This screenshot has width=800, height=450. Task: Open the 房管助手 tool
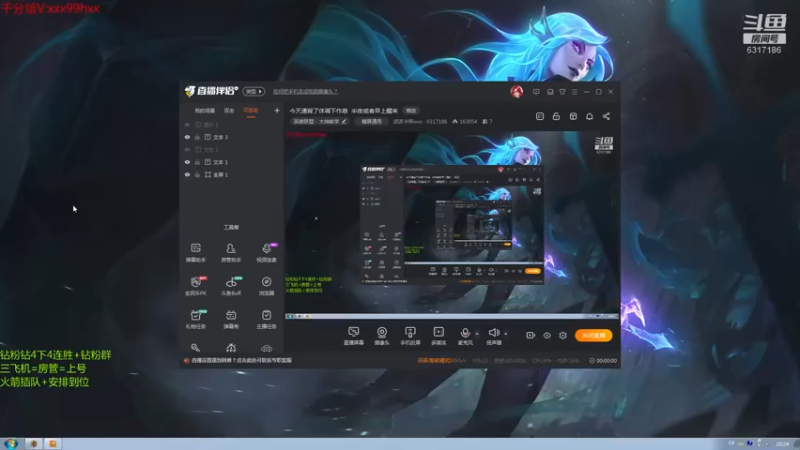[231, 252]
